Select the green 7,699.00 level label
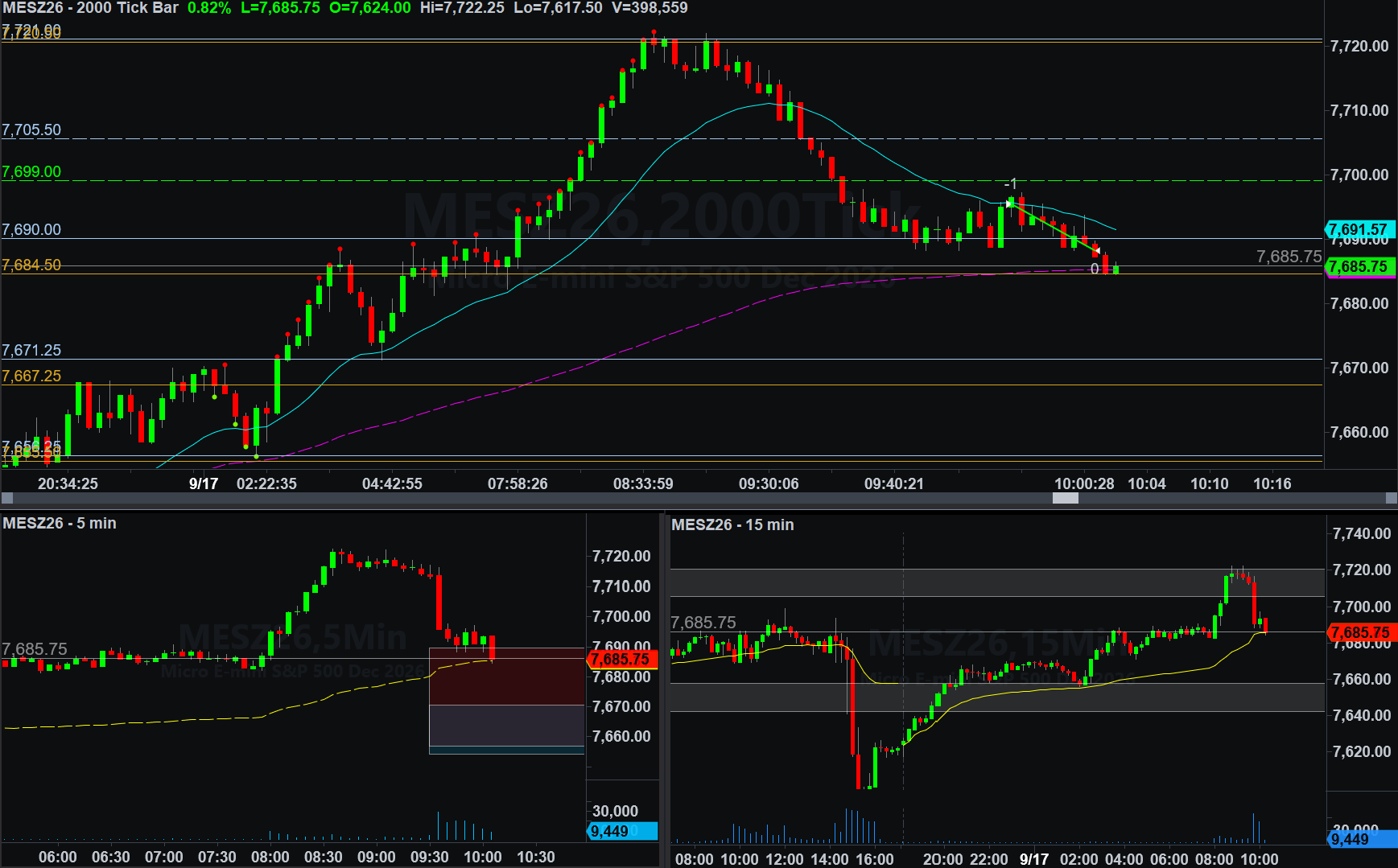Screen dimensions: 1398x868 (31, 172)
